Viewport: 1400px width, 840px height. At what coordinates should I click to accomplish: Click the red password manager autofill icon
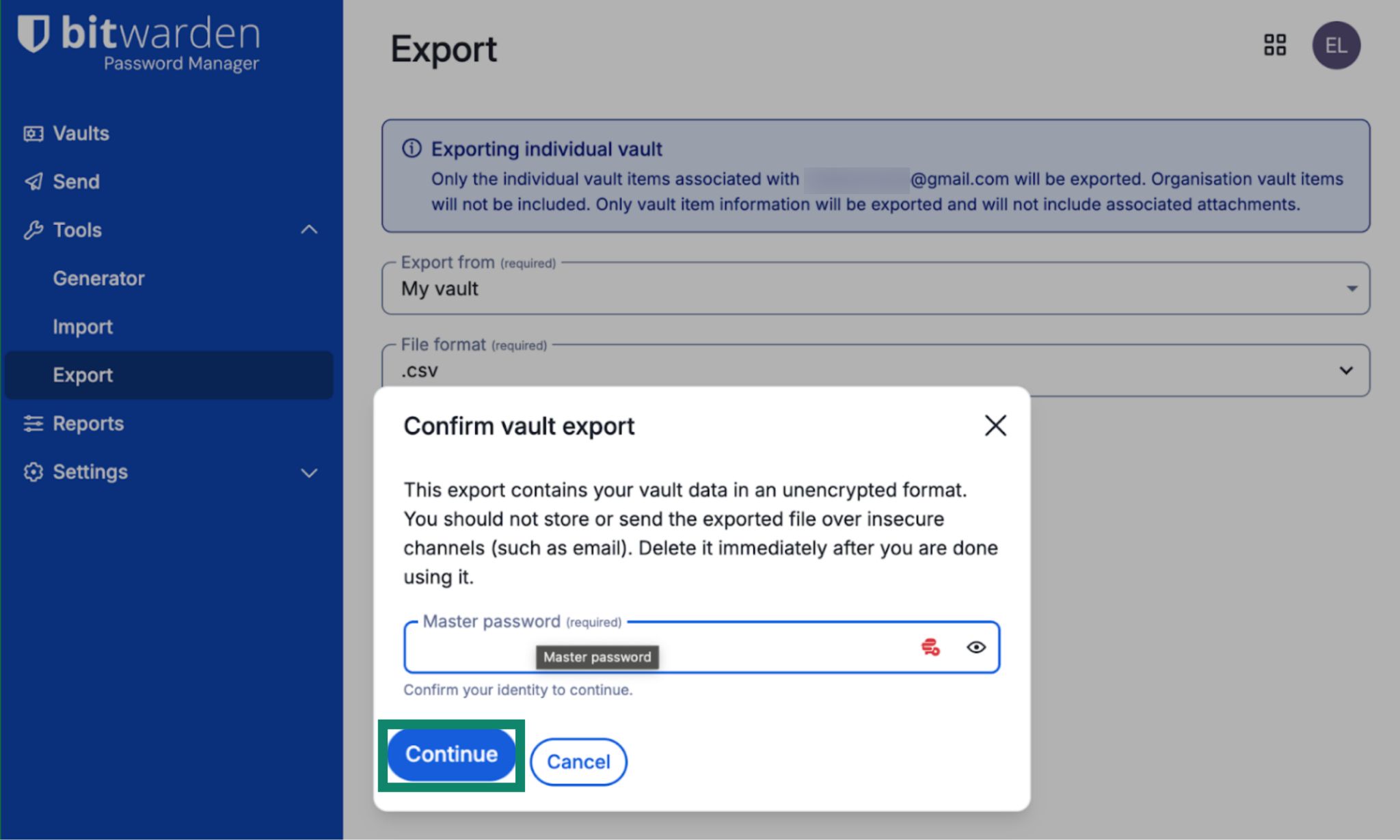930,647
